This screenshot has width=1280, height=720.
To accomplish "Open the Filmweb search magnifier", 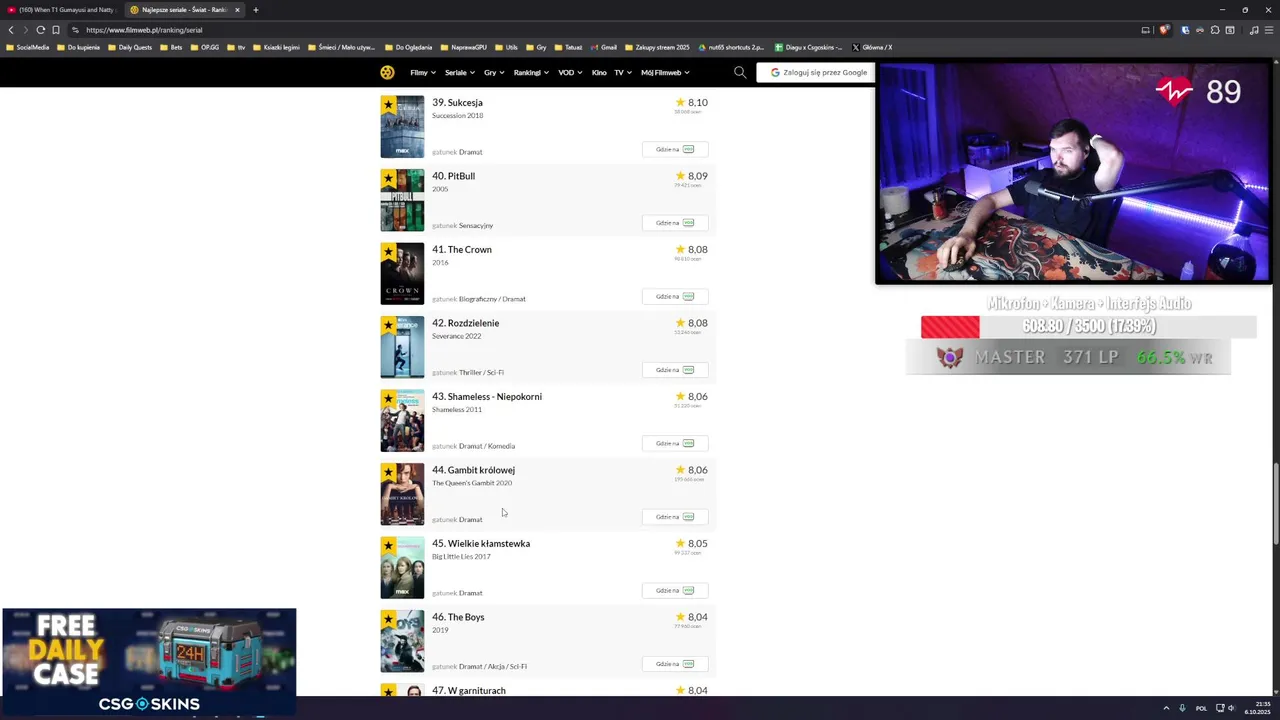I will pyautogui.click(x=740, y=72).
